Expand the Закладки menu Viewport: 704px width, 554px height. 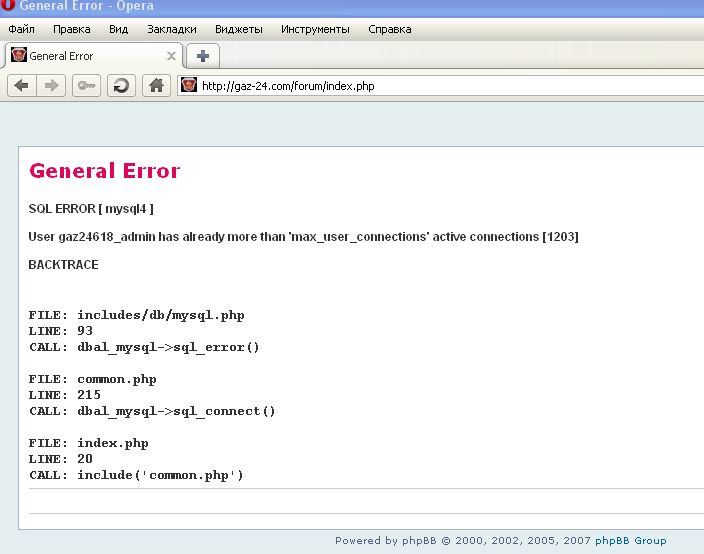(x=171, y=29)
